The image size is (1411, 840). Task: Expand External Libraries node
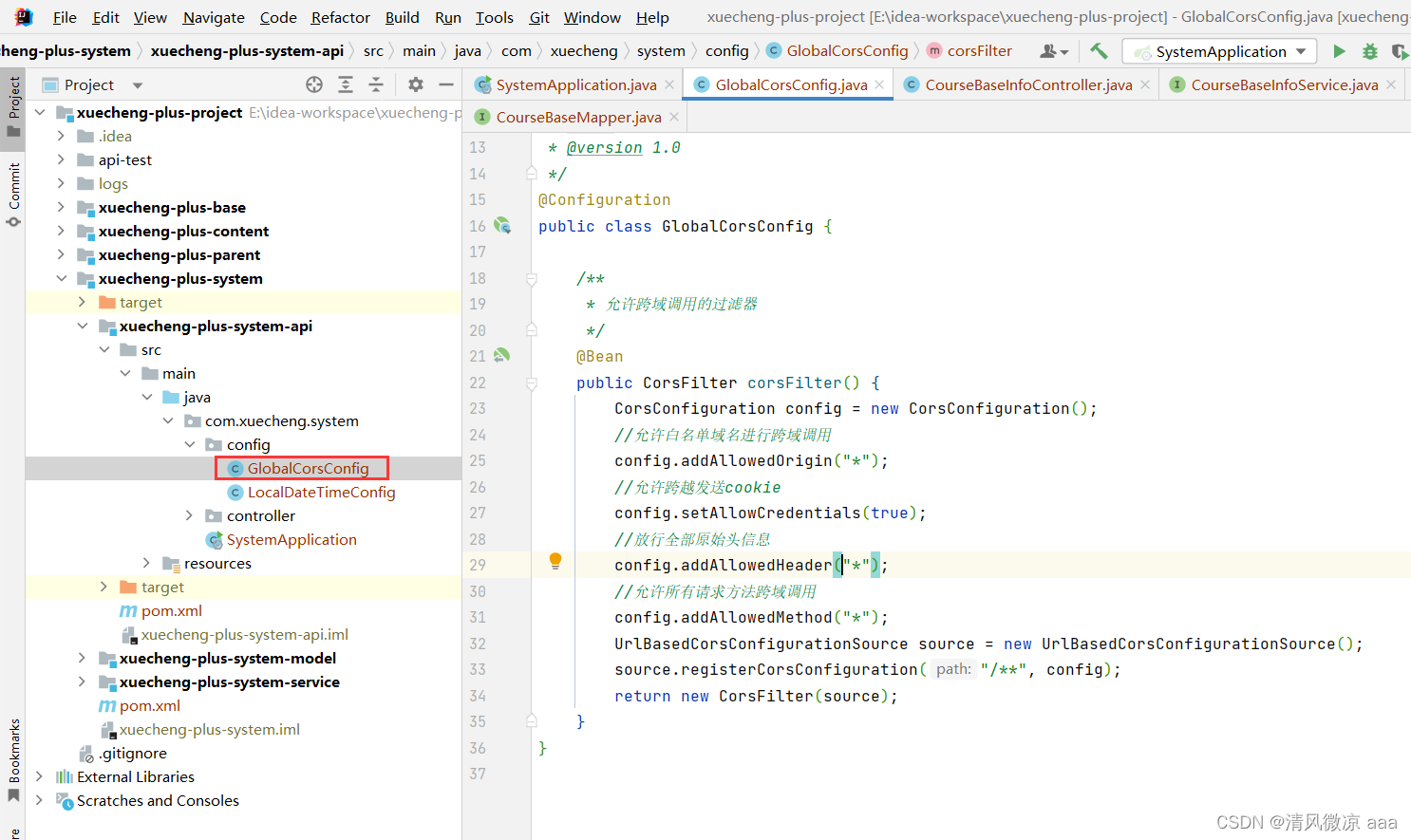click(40, 776)
